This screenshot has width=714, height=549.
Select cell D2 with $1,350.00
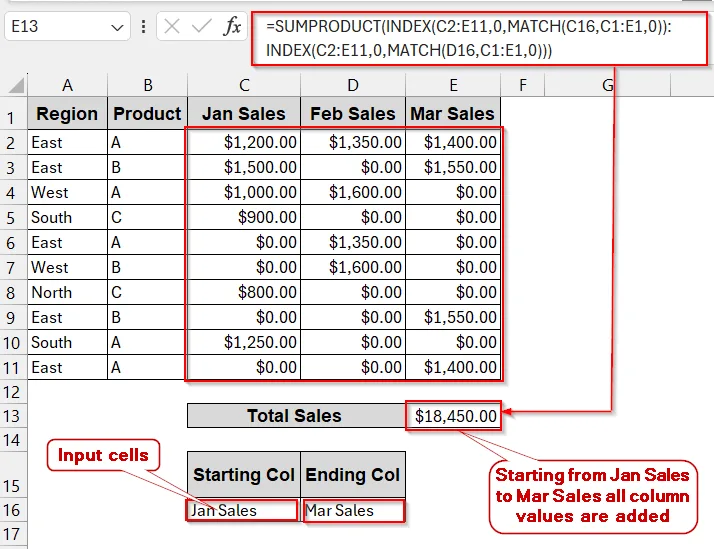353,142
